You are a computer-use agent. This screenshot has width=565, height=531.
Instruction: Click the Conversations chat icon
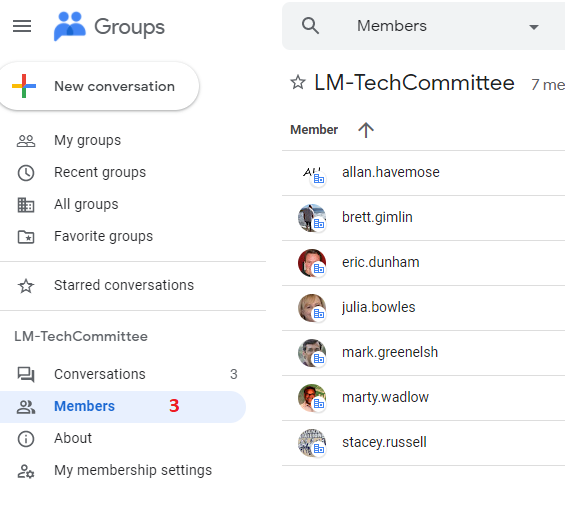26,374
